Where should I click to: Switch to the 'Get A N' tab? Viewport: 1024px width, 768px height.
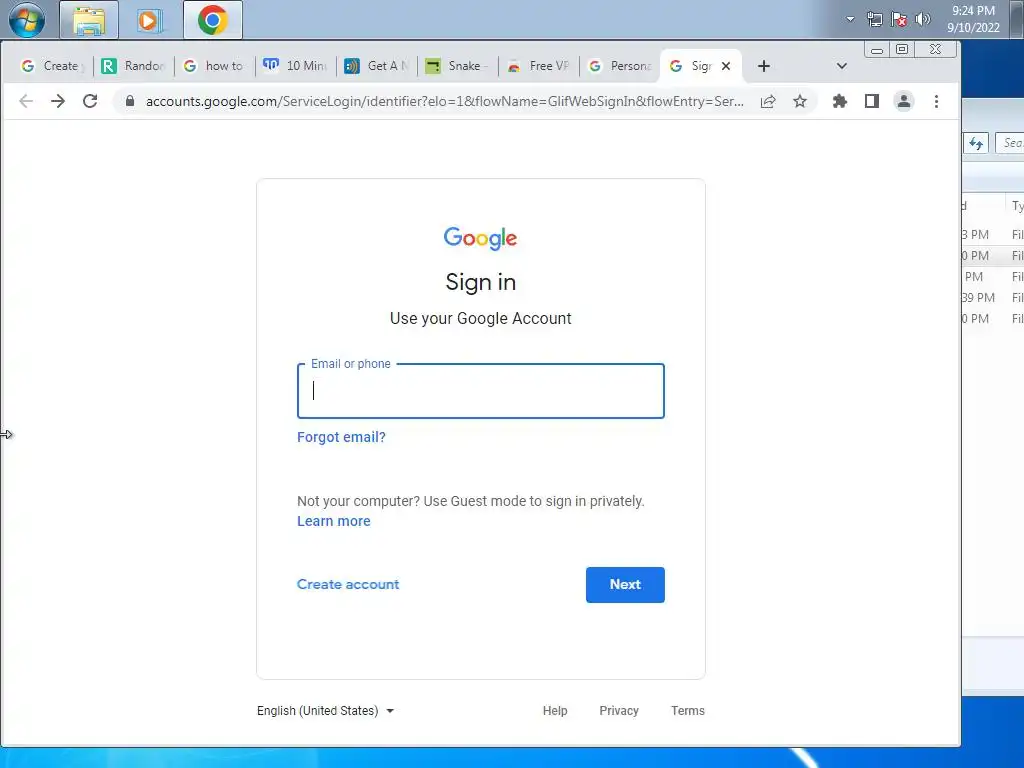point(376,66)
